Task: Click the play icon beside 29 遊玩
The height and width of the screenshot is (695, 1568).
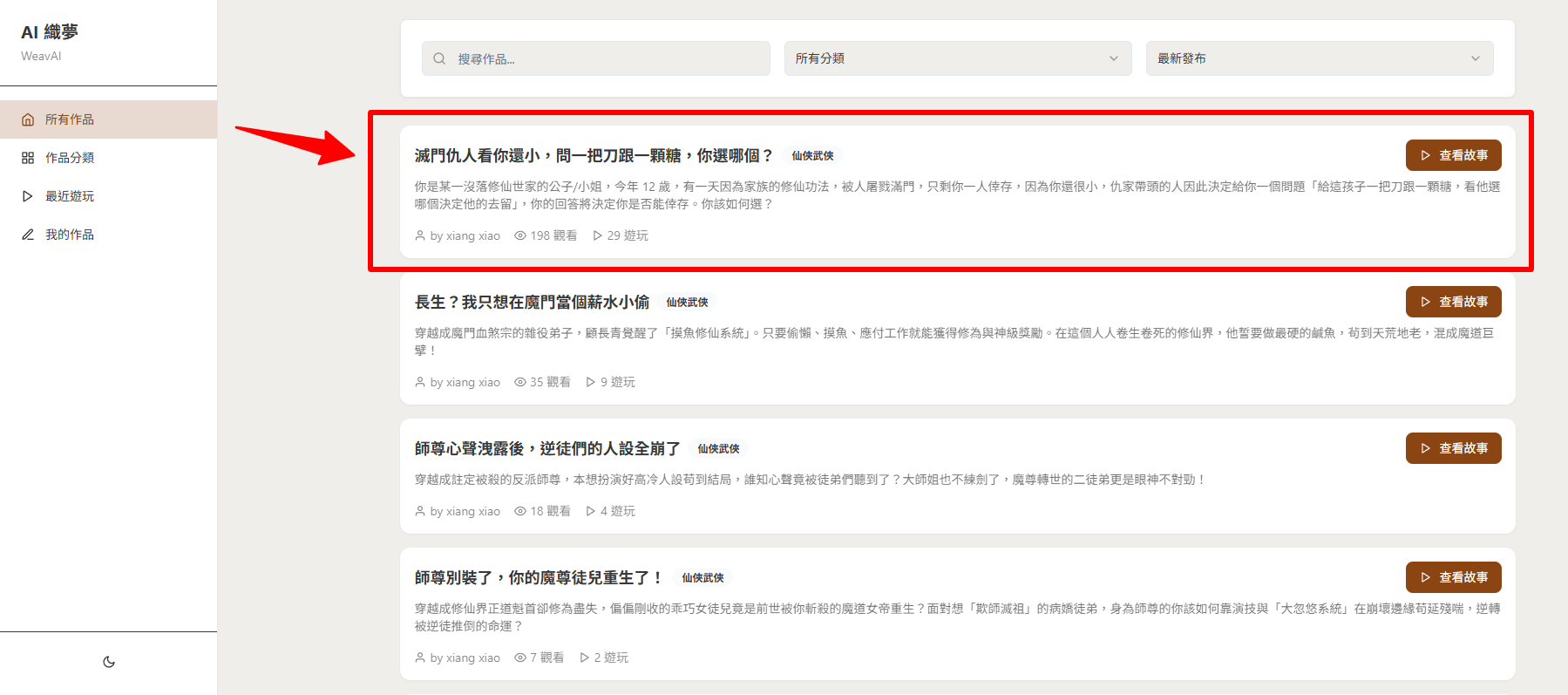Action: coord(597,235)
